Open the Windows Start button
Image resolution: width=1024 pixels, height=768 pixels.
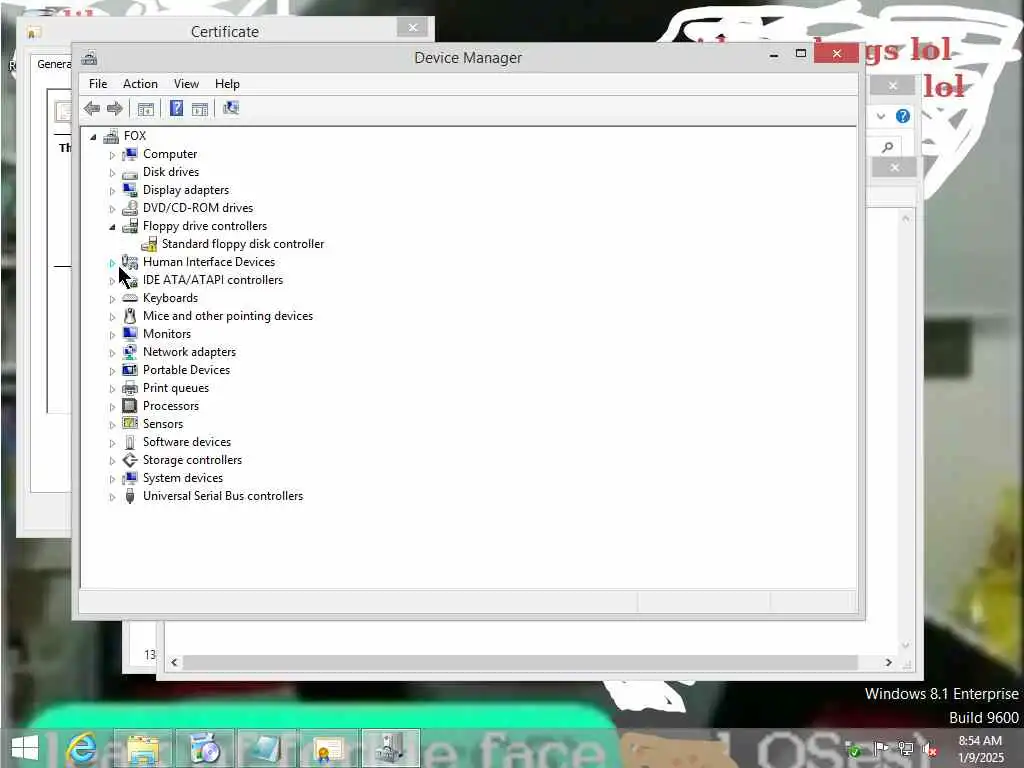pos(25,748)
